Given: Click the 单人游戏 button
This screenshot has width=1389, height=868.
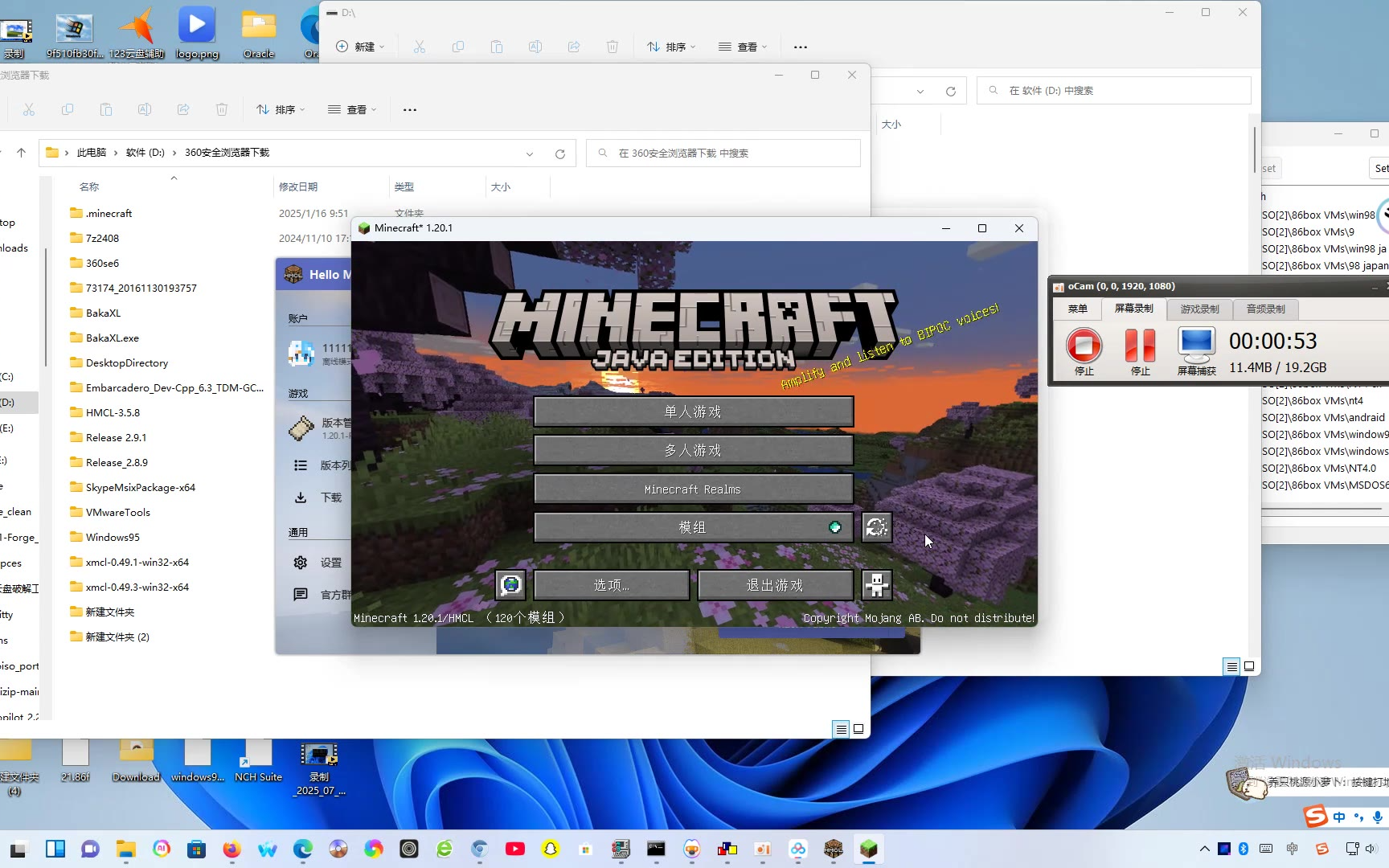Looking at the screenshot, I should tap(693, 411).
